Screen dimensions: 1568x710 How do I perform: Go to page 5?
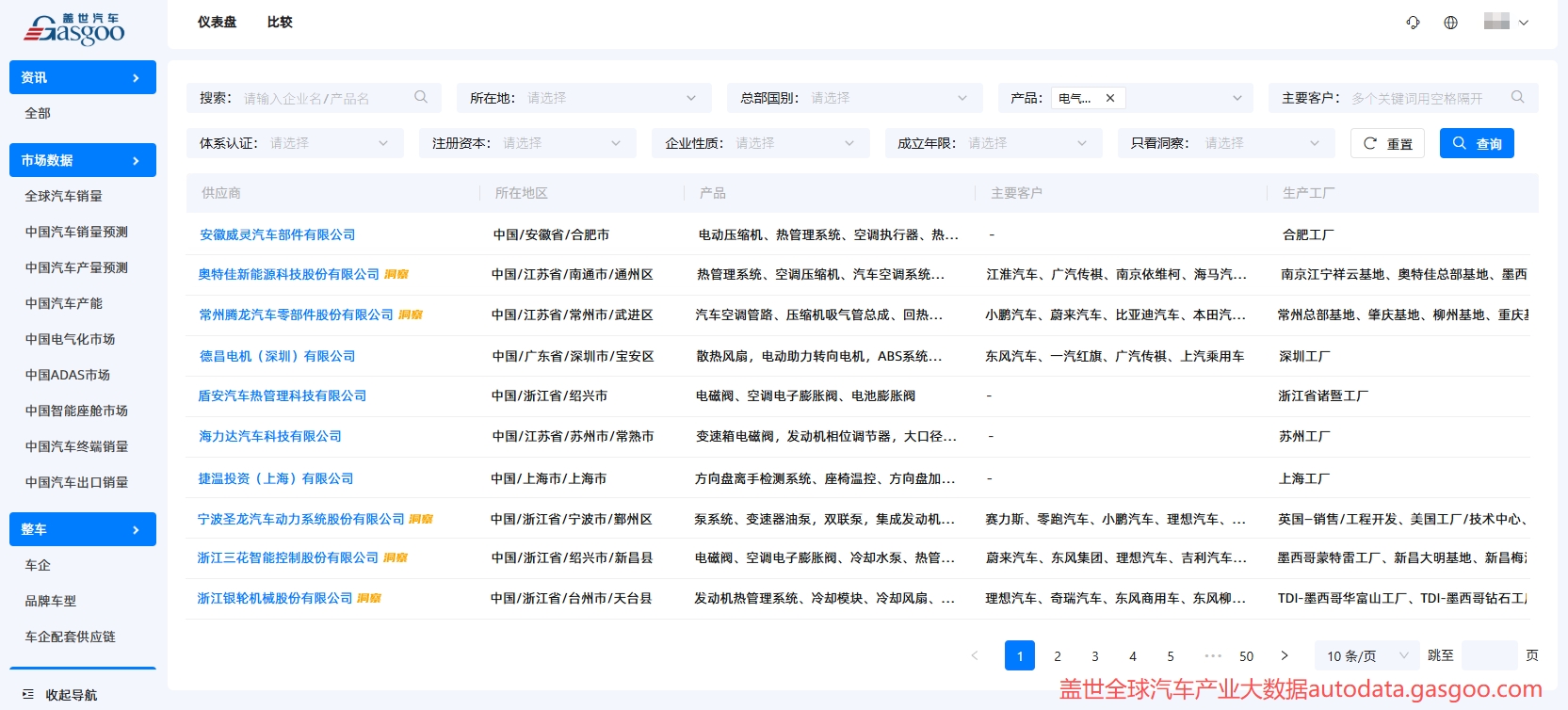tap(1171, 655)
